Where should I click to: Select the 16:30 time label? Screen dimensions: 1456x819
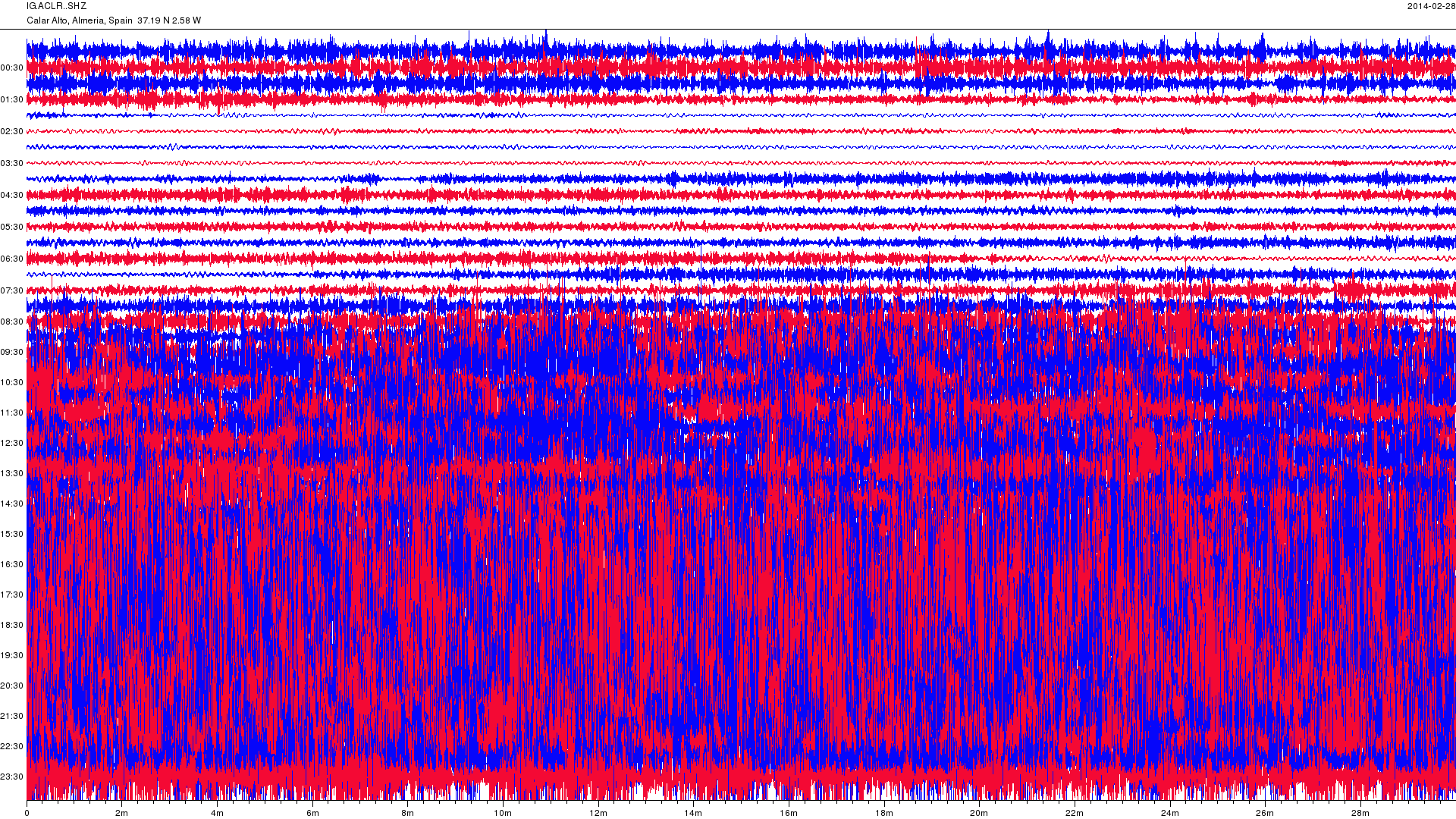12,565
